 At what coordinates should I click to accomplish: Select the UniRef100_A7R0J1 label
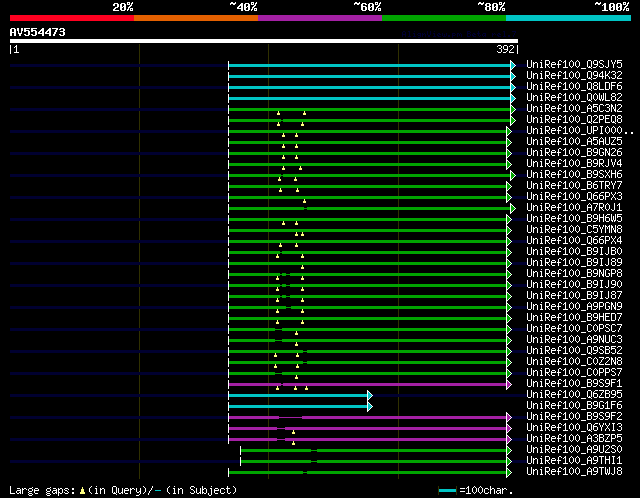click(x=574, y=207)
